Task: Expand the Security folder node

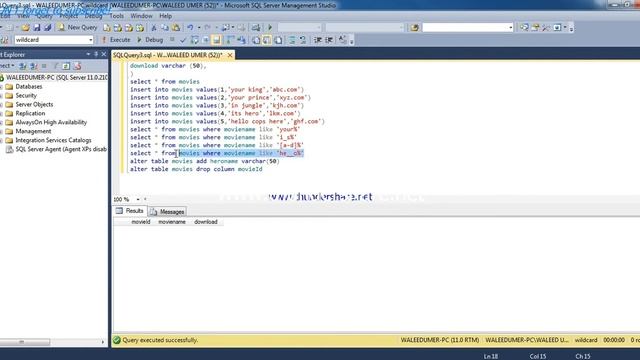Action: [x=1, y=96]
